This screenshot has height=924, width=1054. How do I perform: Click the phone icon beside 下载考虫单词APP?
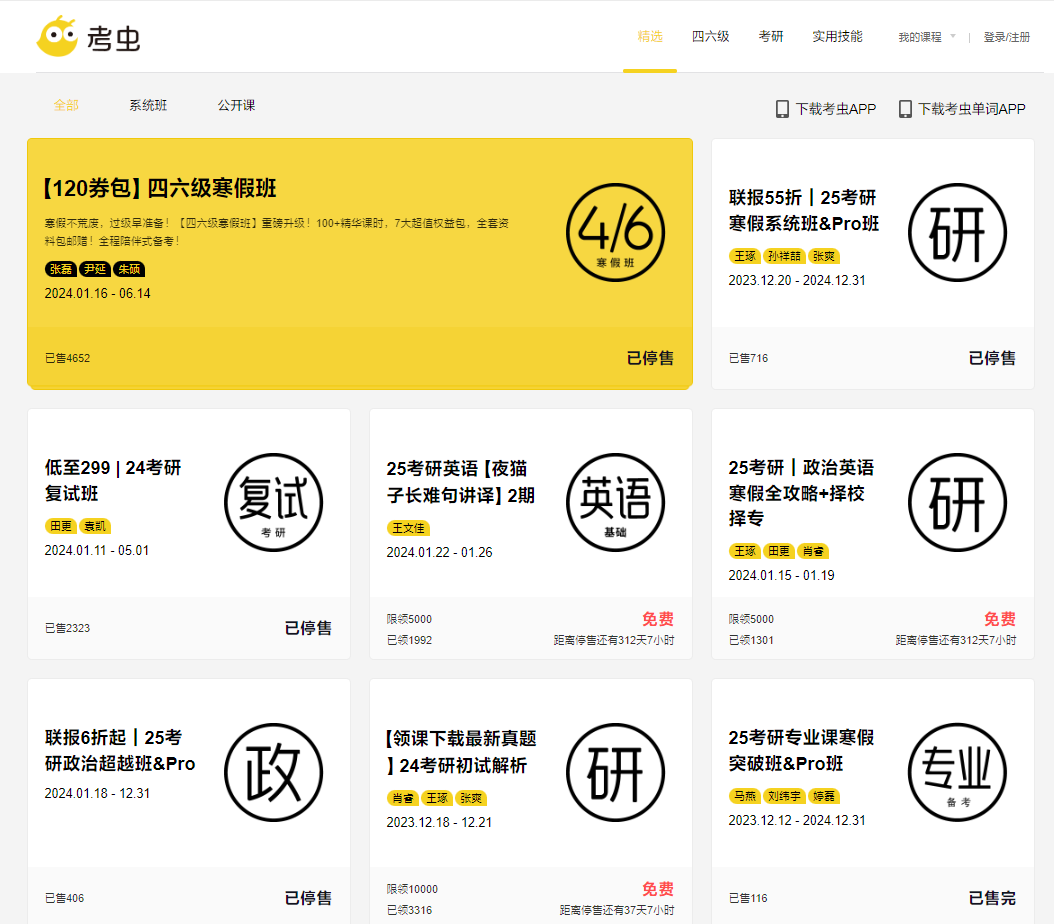click(x=906, y=107)
